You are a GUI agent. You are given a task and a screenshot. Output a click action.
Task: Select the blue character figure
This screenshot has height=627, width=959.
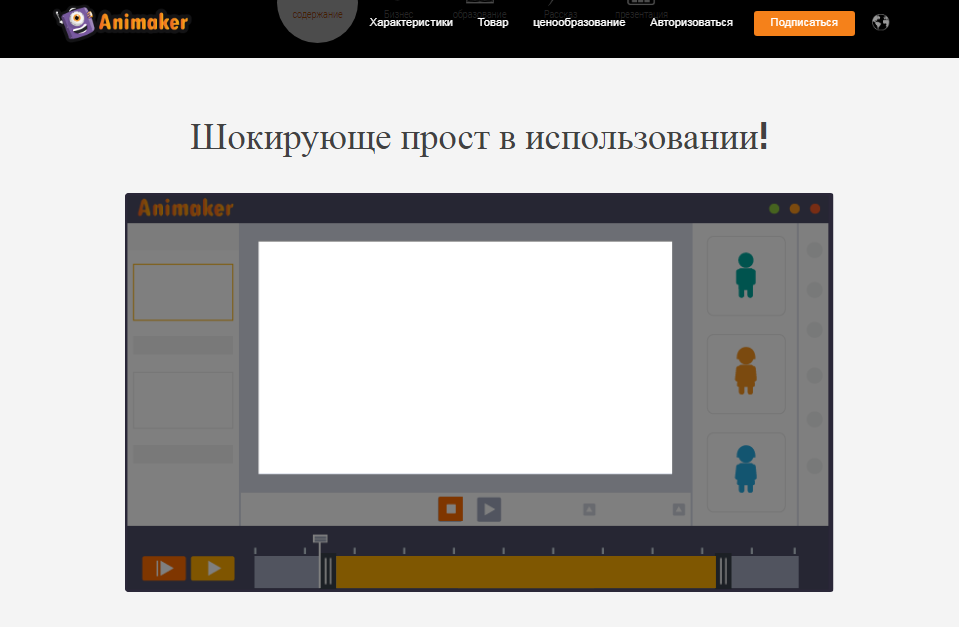click(746, 469)
